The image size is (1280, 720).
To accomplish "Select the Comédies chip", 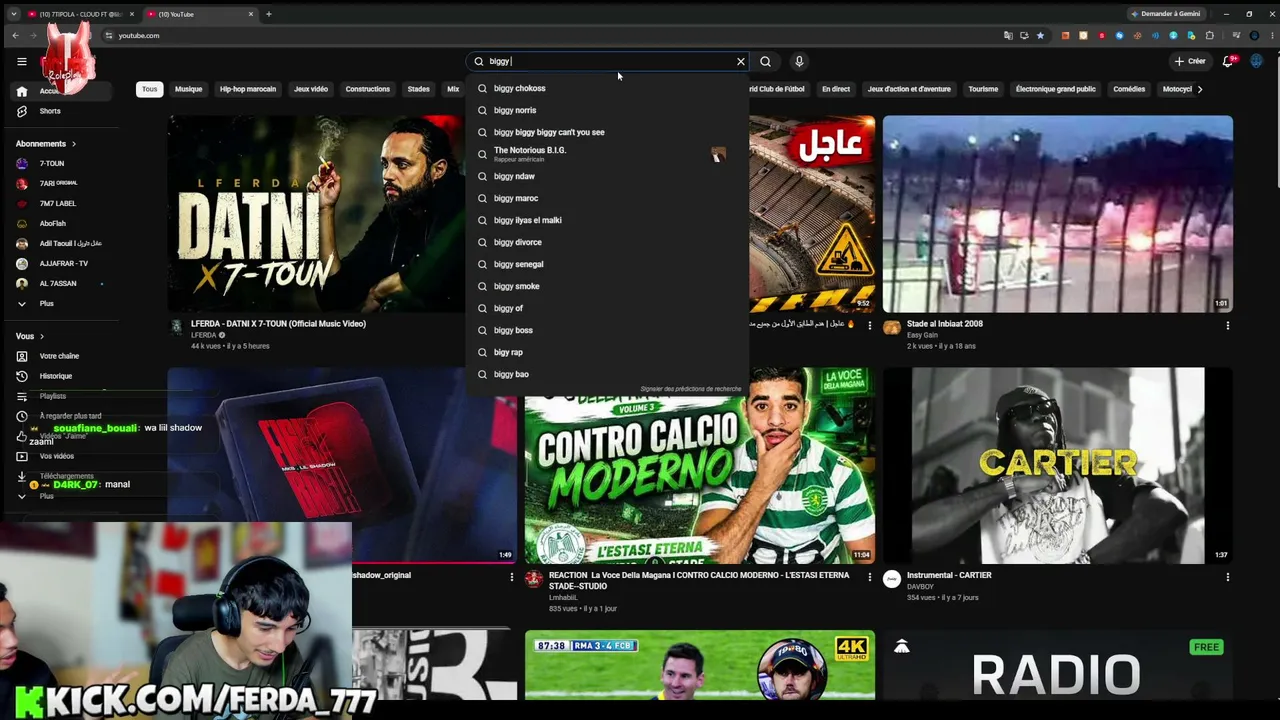I will (1129, 89).
